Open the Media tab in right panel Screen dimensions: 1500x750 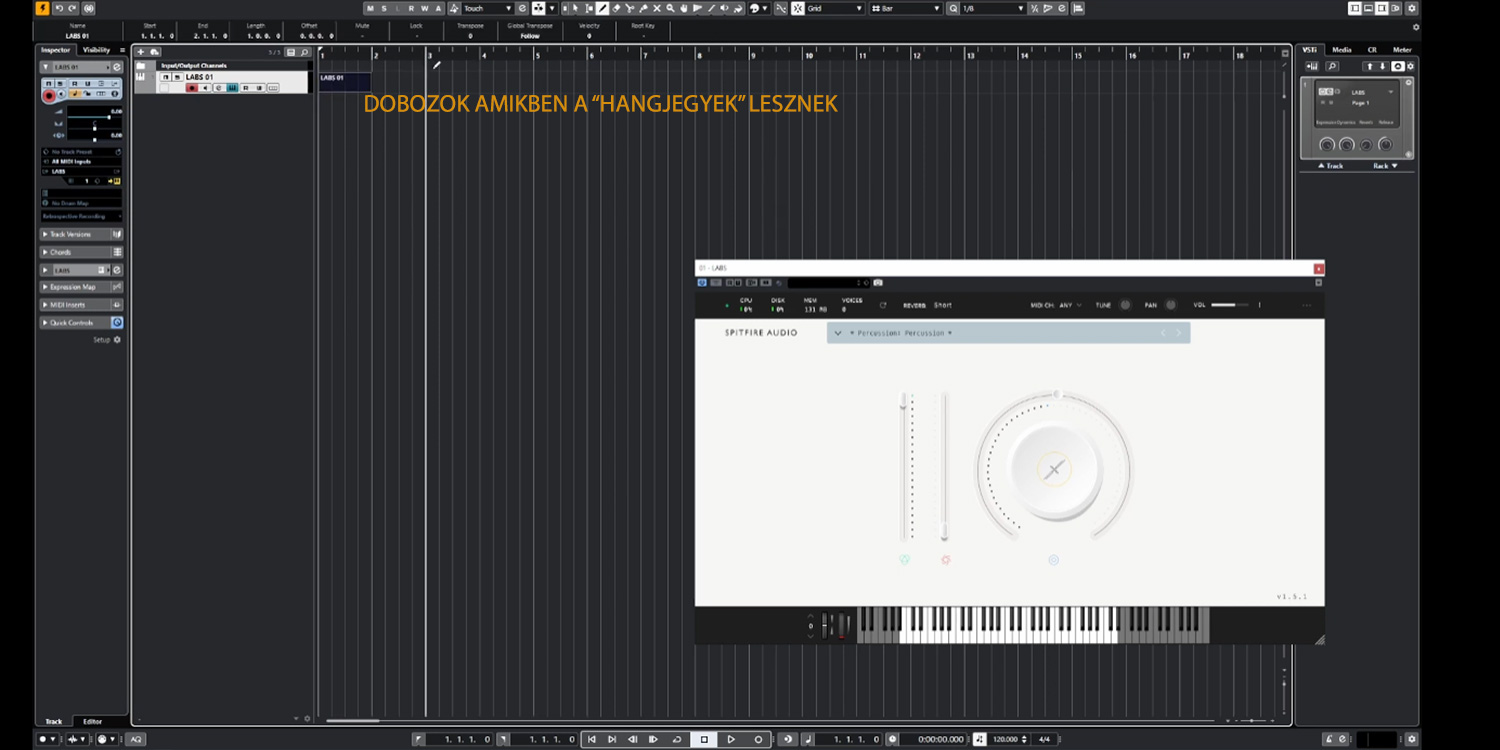(1342, 50)
